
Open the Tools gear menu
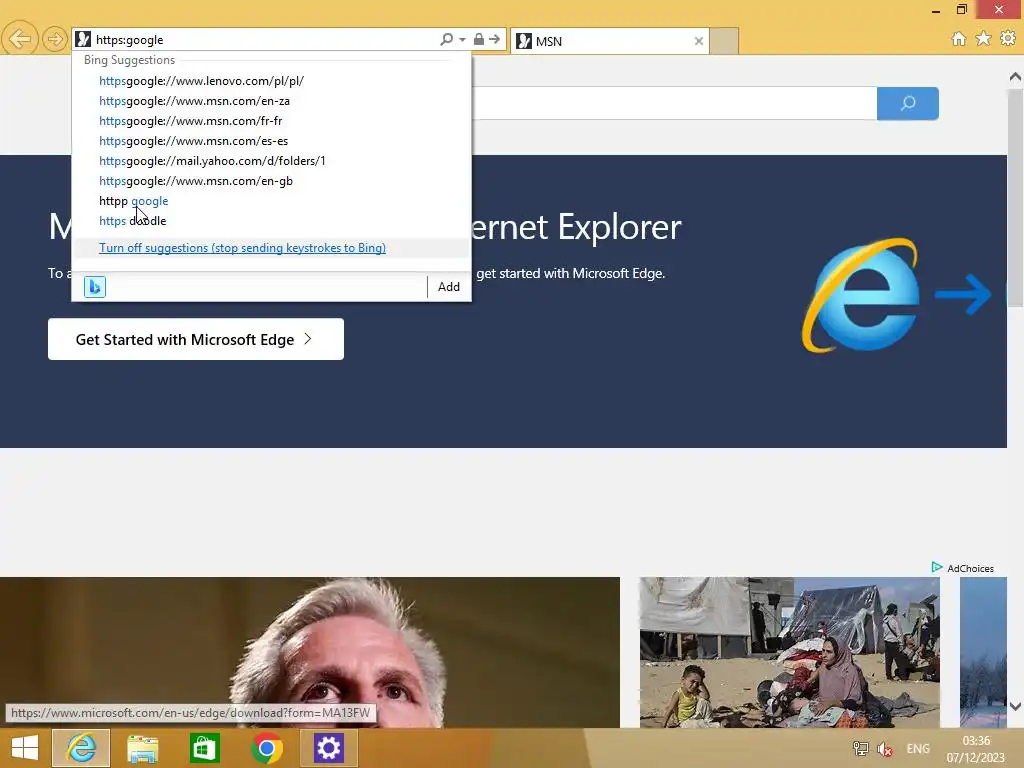[1008, 39]
